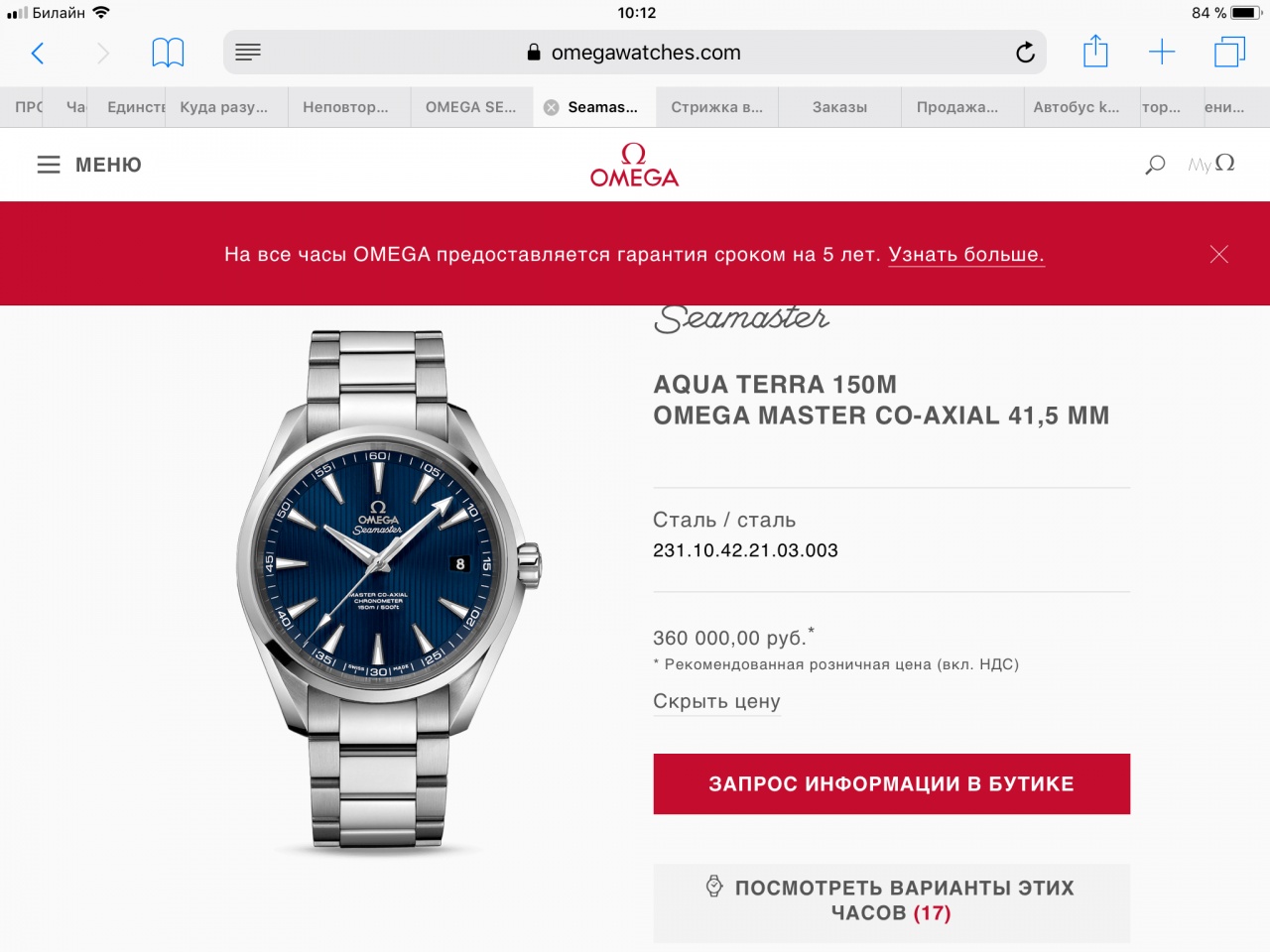This screenshot has width=1270, height=952.
Task: Switch to the Заказы tab
Action: (839, 107)
